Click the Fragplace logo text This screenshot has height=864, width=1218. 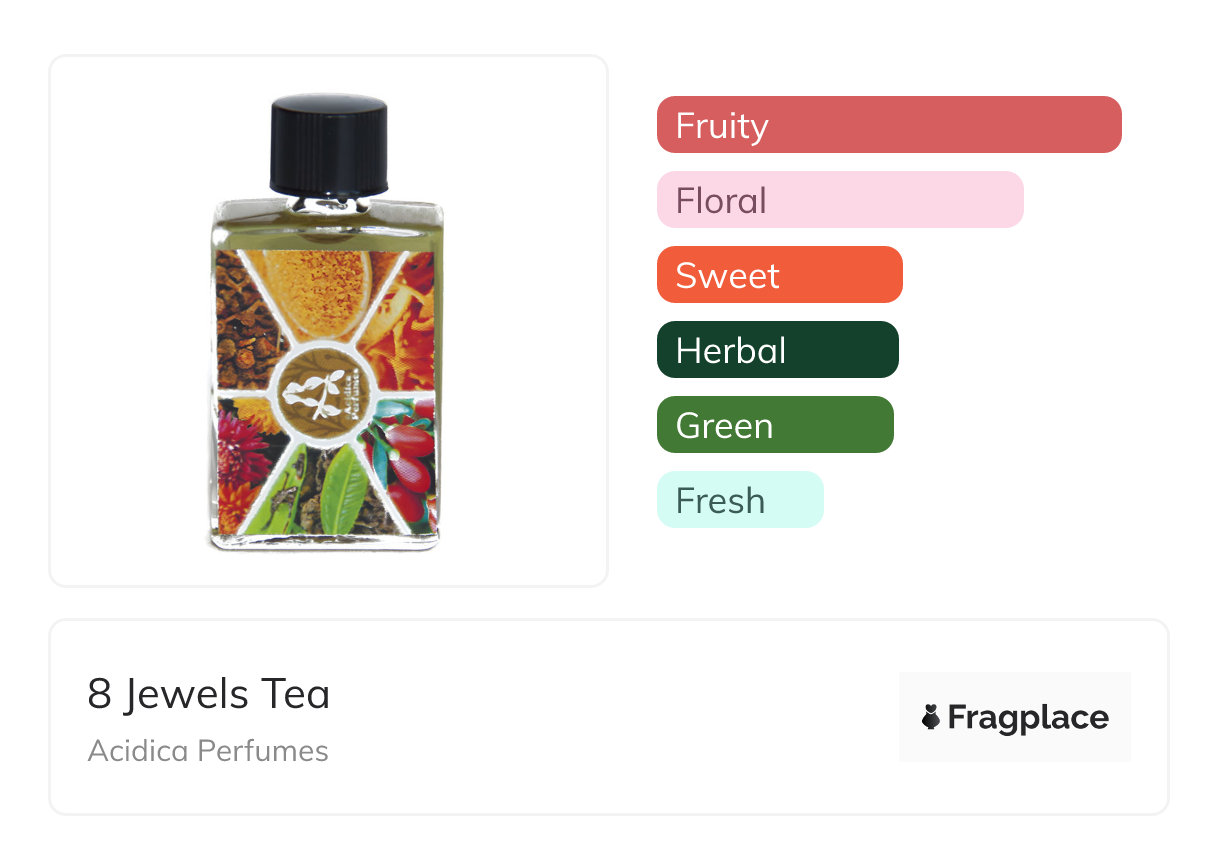(1028, 718)
